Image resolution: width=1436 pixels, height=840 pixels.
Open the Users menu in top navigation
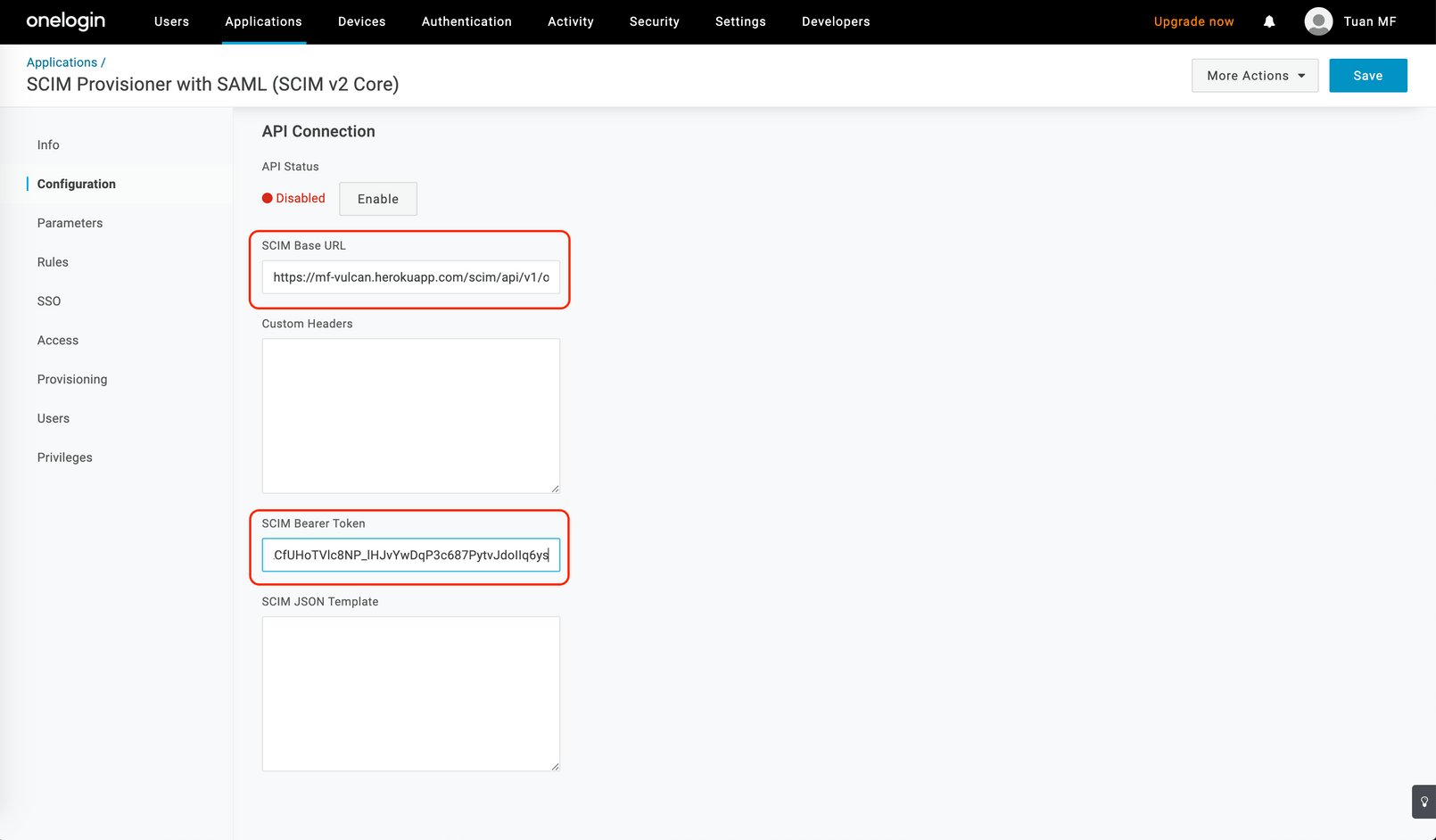(x=171, y=21)
